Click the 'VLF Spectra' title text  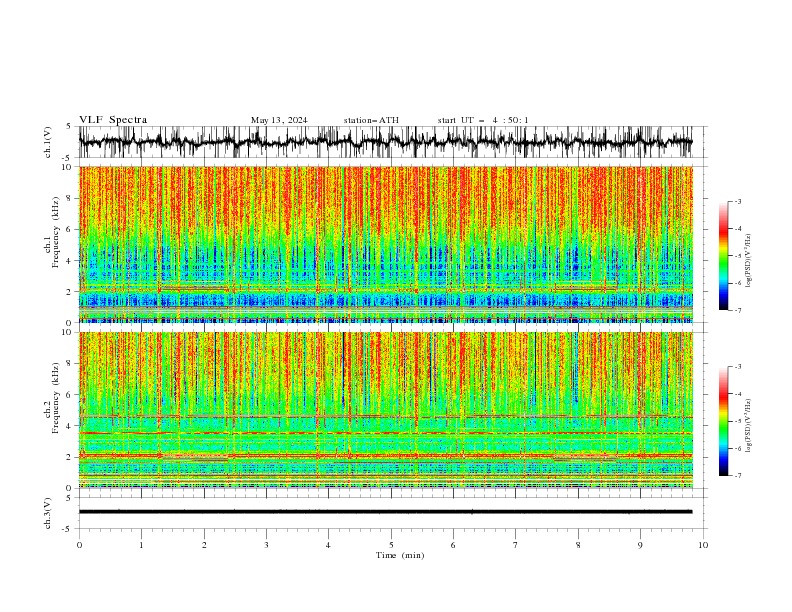tap(113, 120)
